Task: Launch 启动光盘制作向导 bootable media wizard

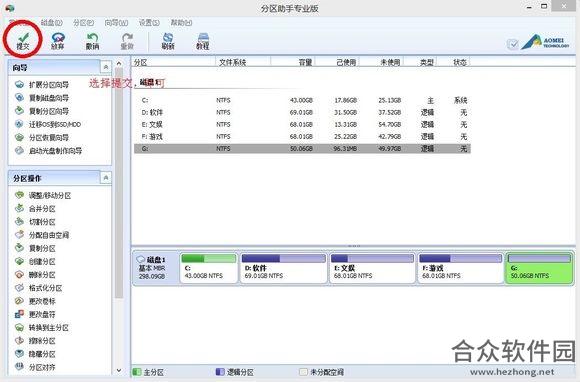Action: (x=48, y=151)
